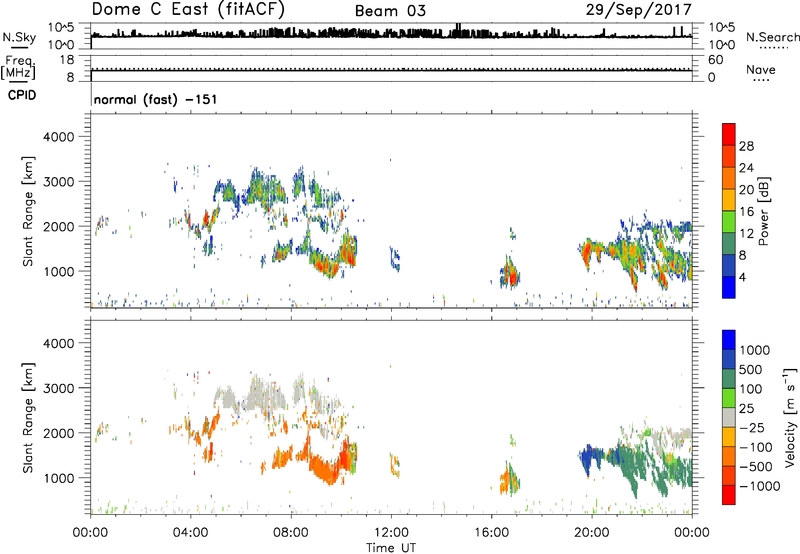Click the blue bottom segment of power colorbar
The height and width of the screenshot is (554, 800).
click(x=729, y=287)
